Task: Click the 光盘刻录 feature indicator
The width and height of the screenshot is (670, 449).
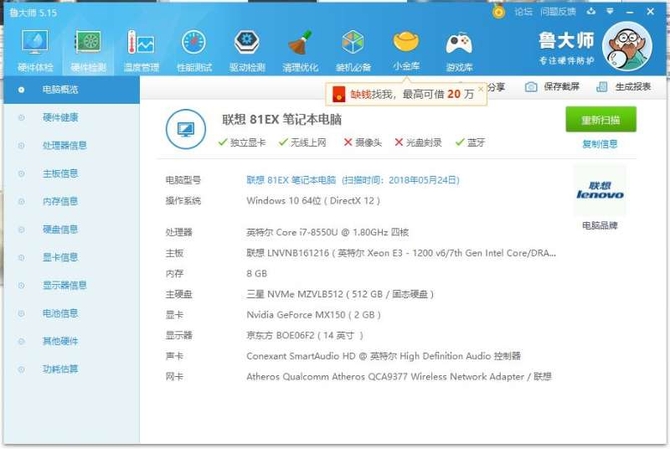Action: point(418,143)
